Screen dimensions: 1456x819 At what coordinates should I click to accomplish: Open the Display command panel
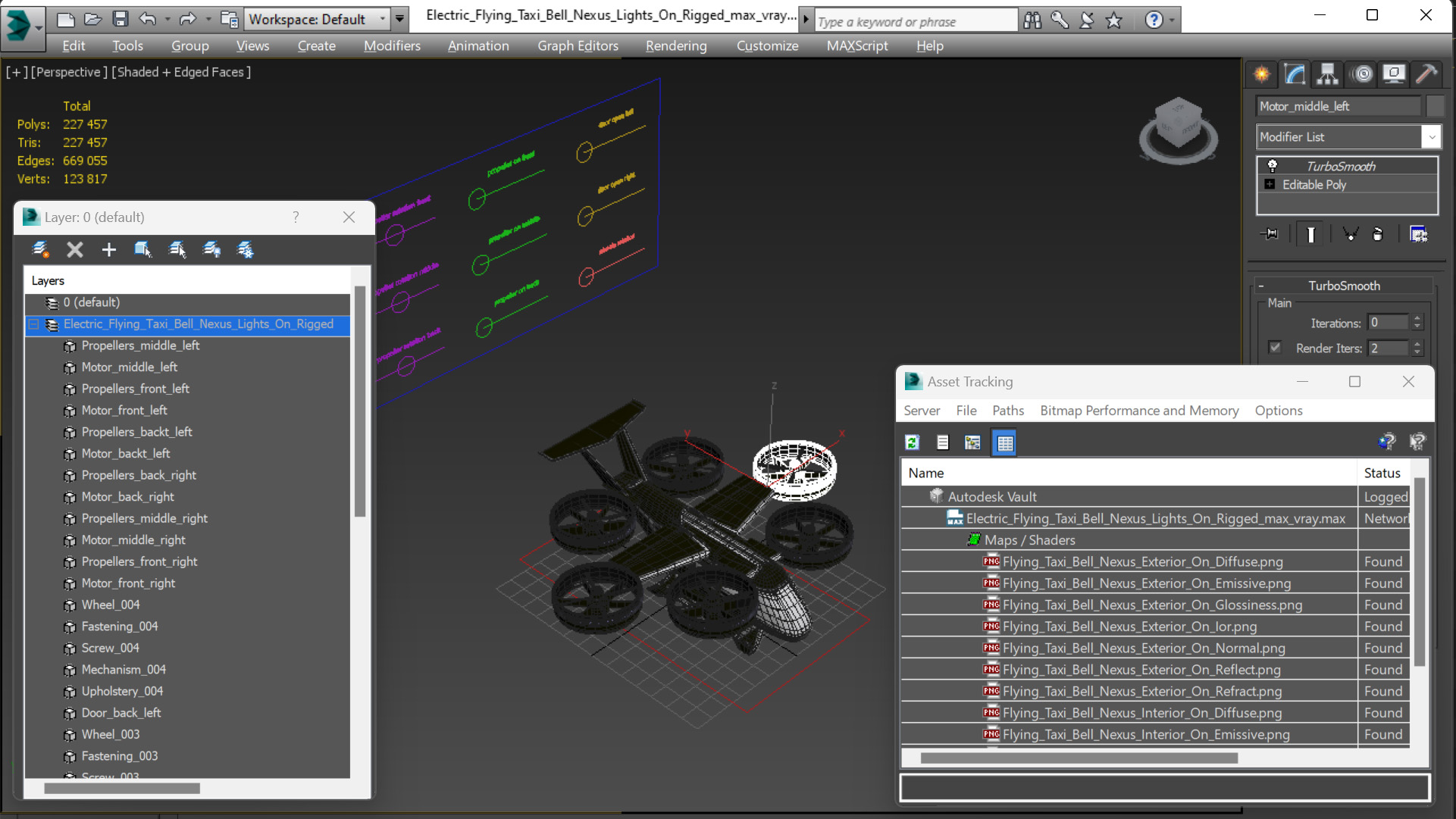(x=1394, y=73)
